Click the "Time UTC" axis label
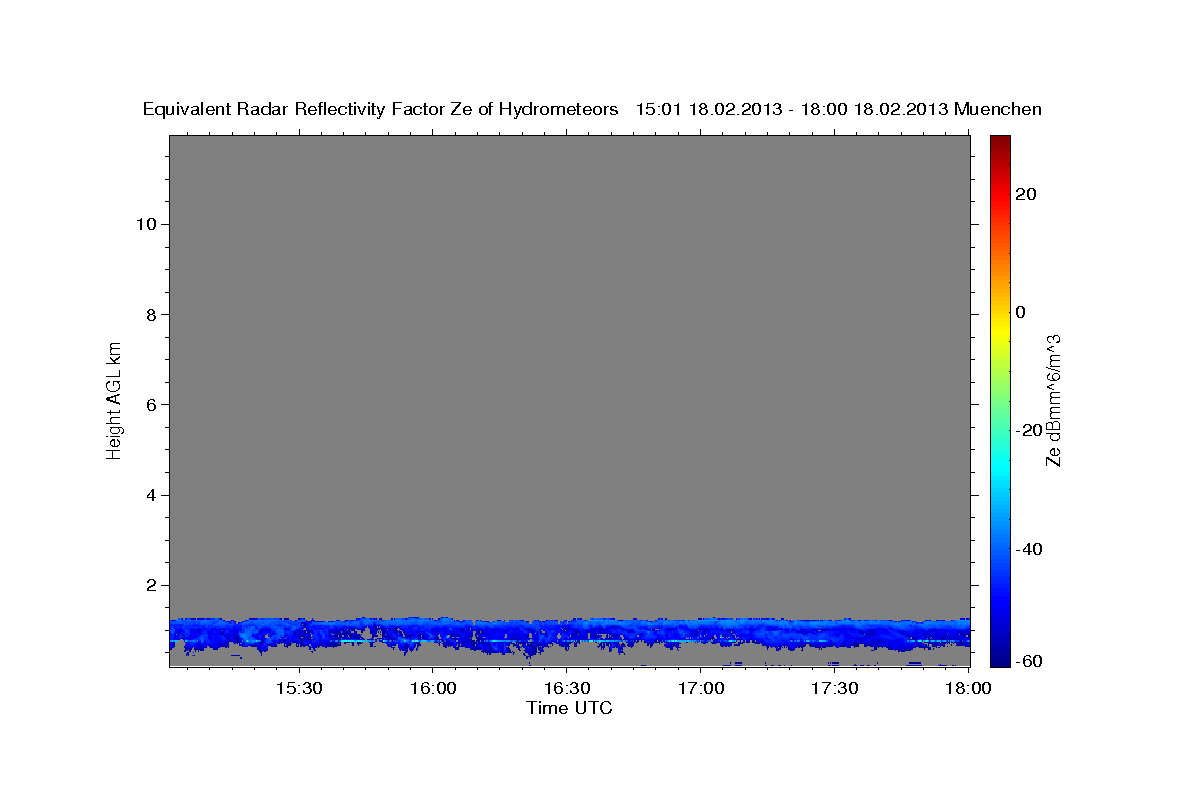 [569, 708]
